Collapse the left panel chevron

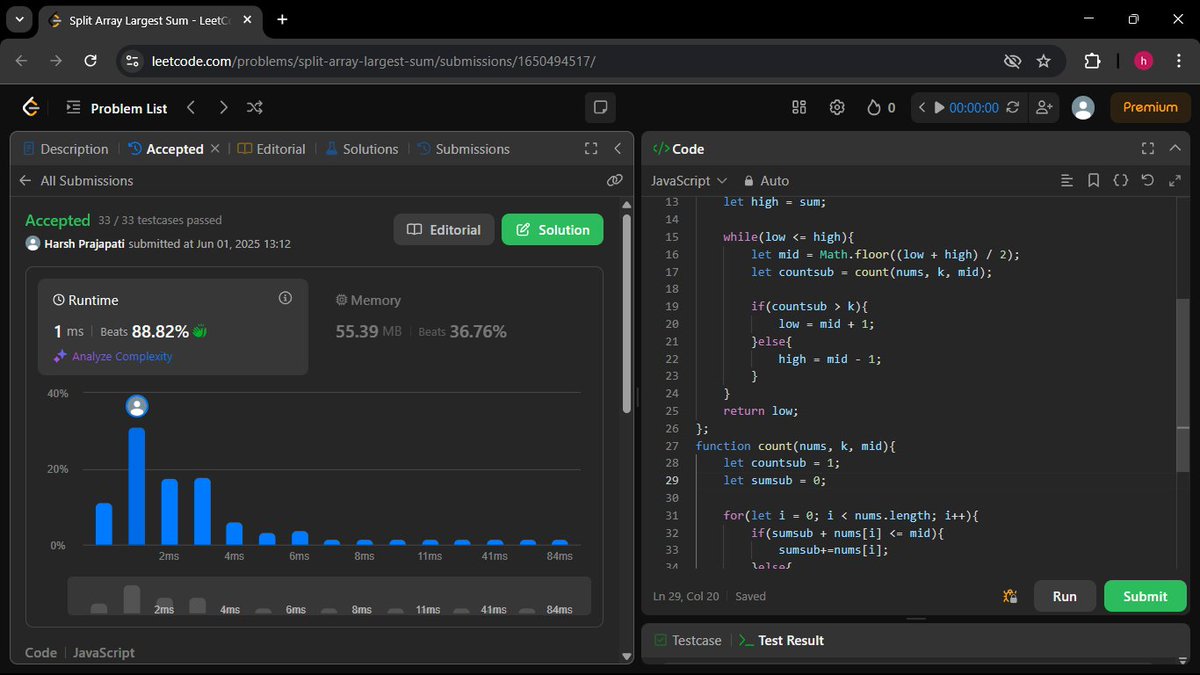pos(618,149)
